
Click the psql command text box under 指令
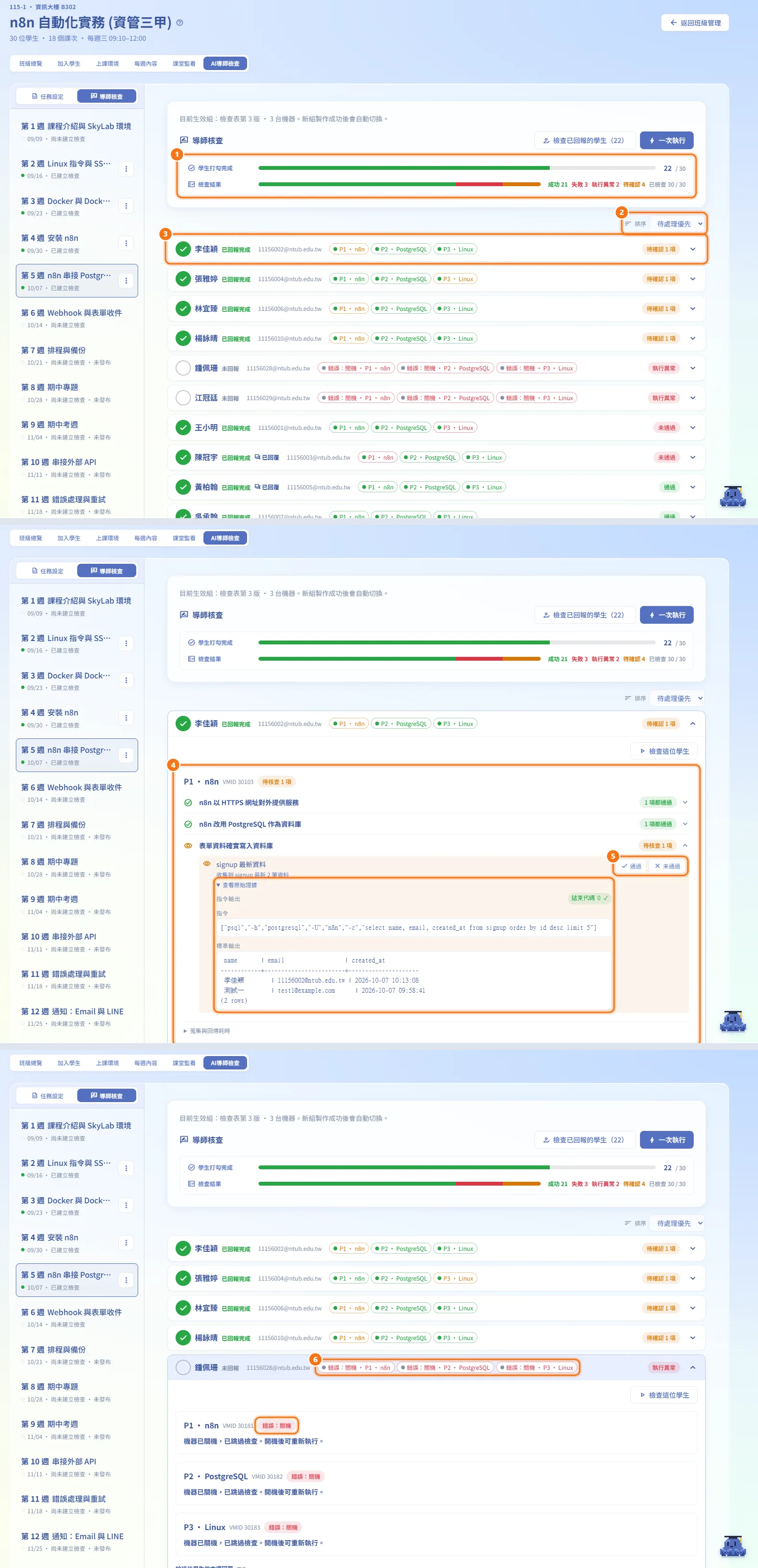(414, 927)
